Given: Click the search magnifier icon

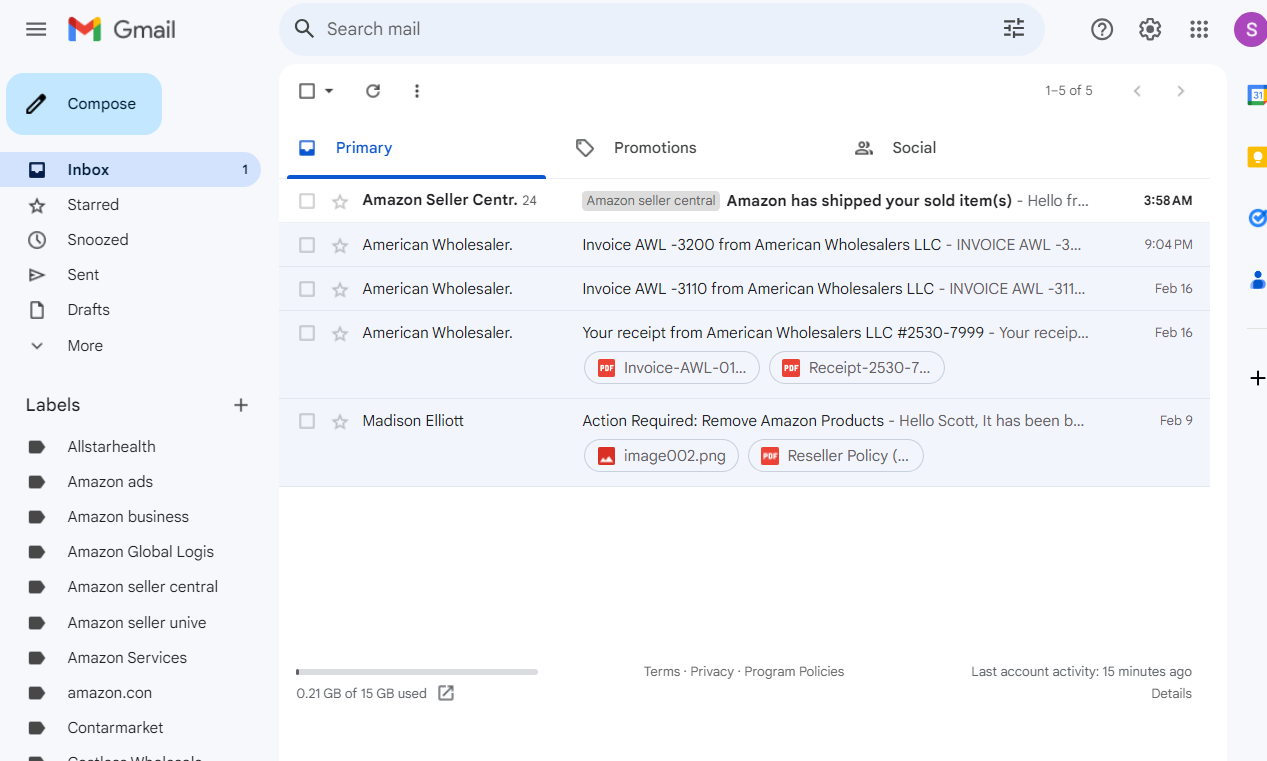Looking at the screenshot, I should 305,29.
